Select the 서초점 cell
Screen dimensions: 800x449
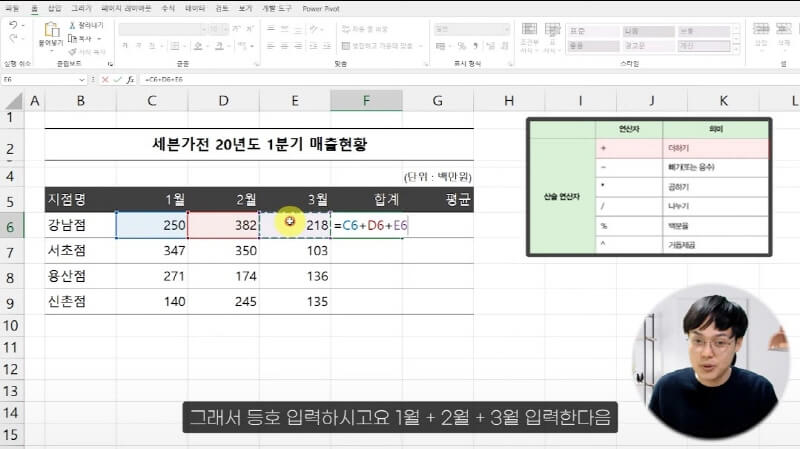point(81,251)
